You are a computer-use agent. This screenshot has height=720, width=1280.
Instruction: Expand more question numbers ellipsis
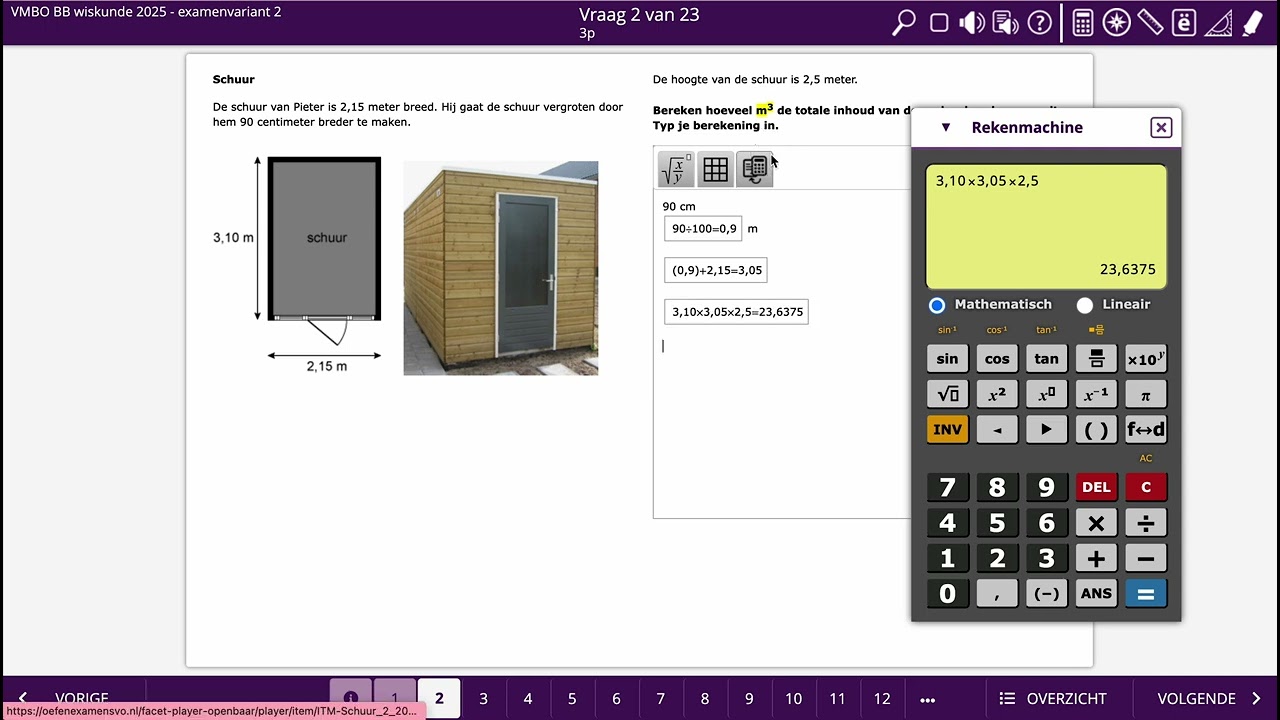pos(927,699)
